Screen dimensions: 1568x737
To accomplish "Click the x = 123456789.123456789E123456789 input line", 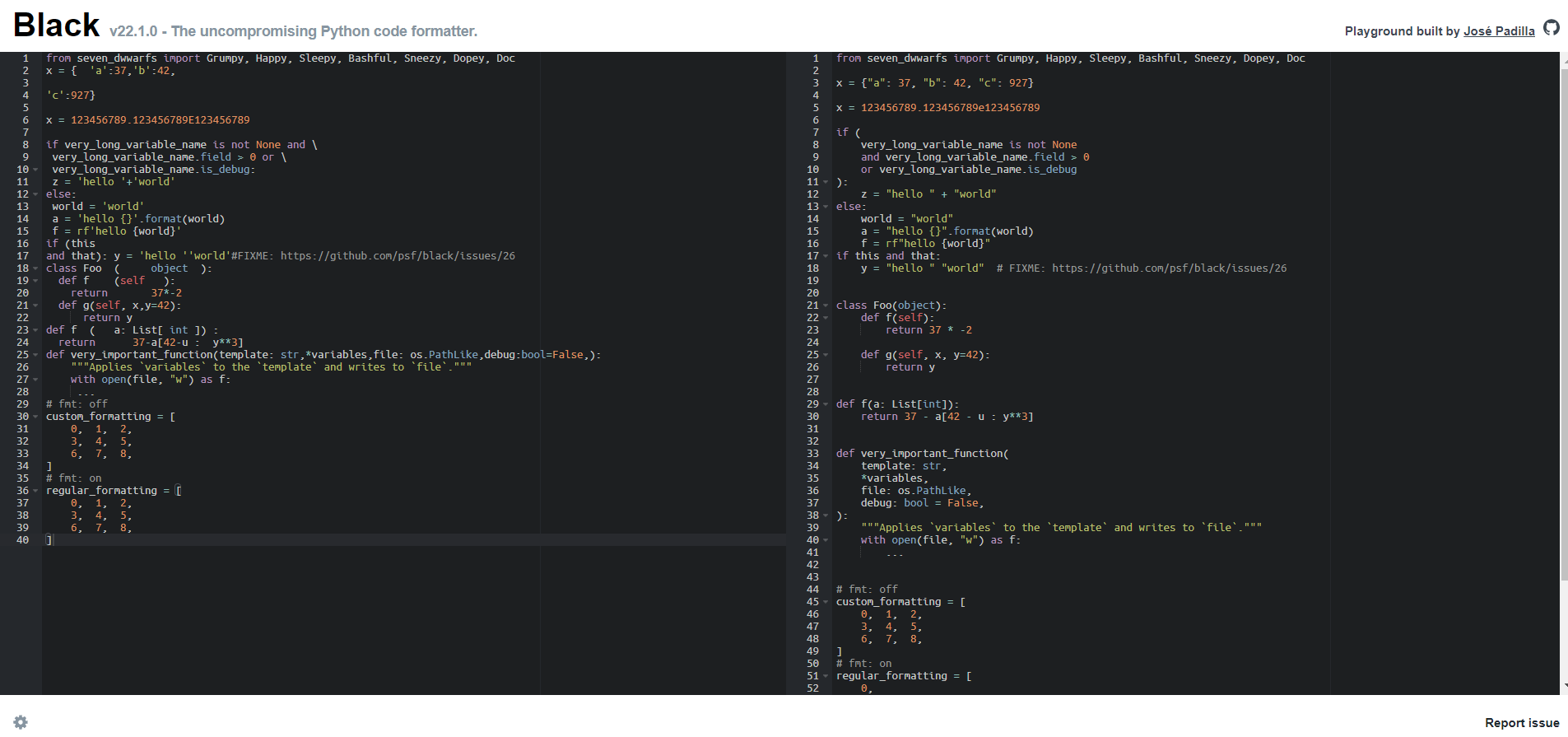I will [x=148, y=120].
